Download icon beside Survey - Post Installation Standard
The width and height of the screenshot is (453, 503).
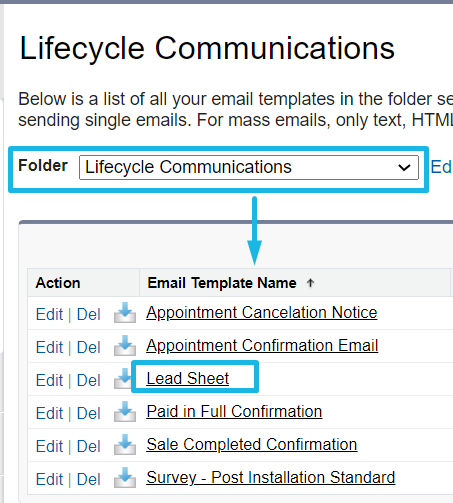125,478
